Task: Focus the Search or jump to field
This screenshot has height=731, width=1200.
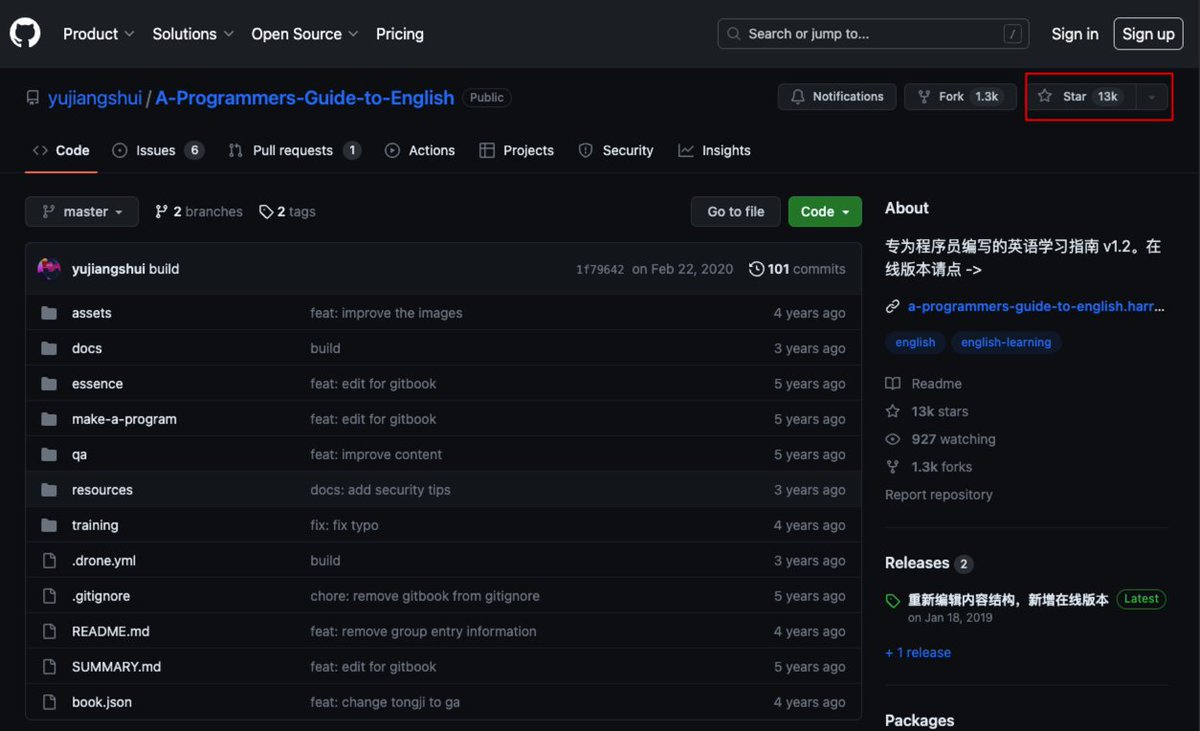Action: [x=874, y=34]
